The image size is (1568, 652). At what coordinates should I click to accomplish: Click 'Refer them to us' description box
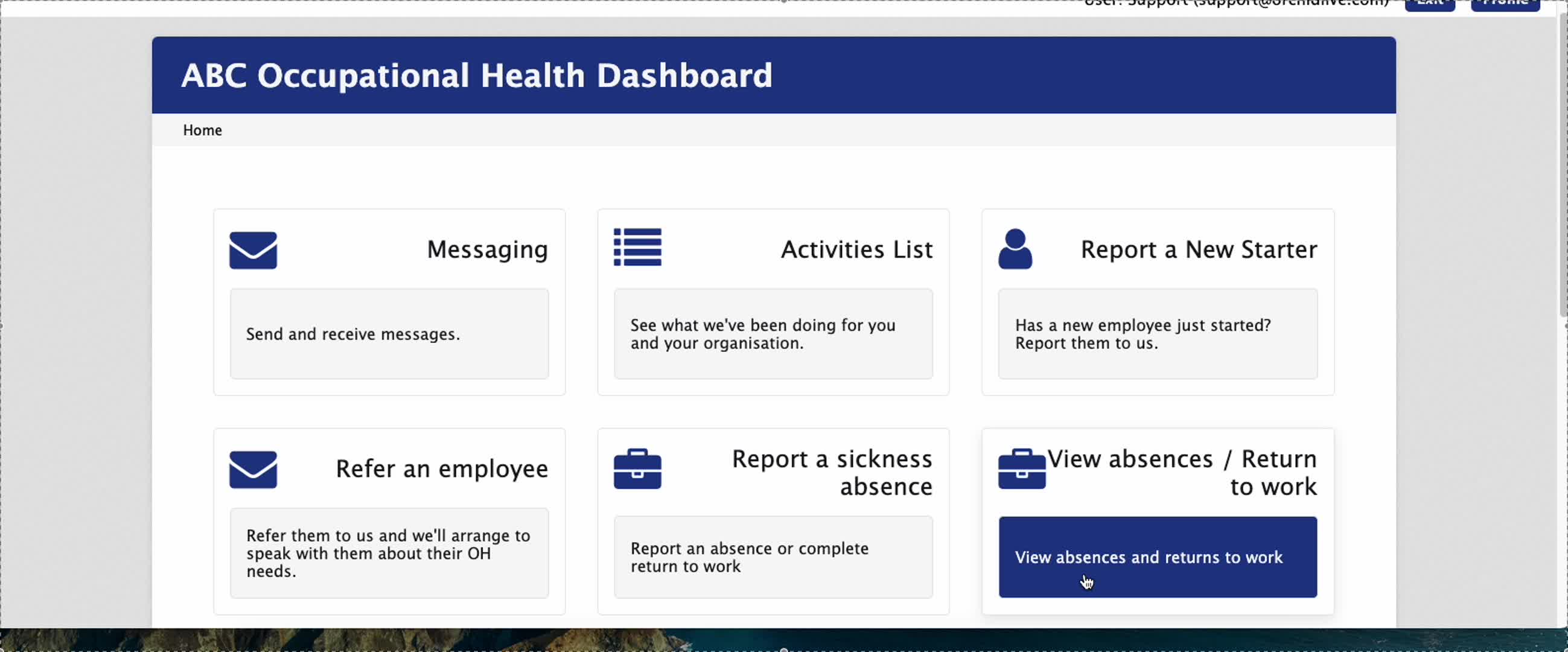(x=389, y=554)
